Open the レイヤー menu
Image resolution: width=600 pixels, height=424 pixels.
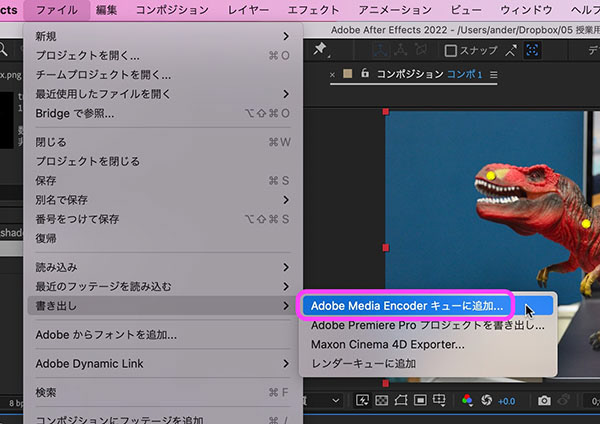[248, 10]
